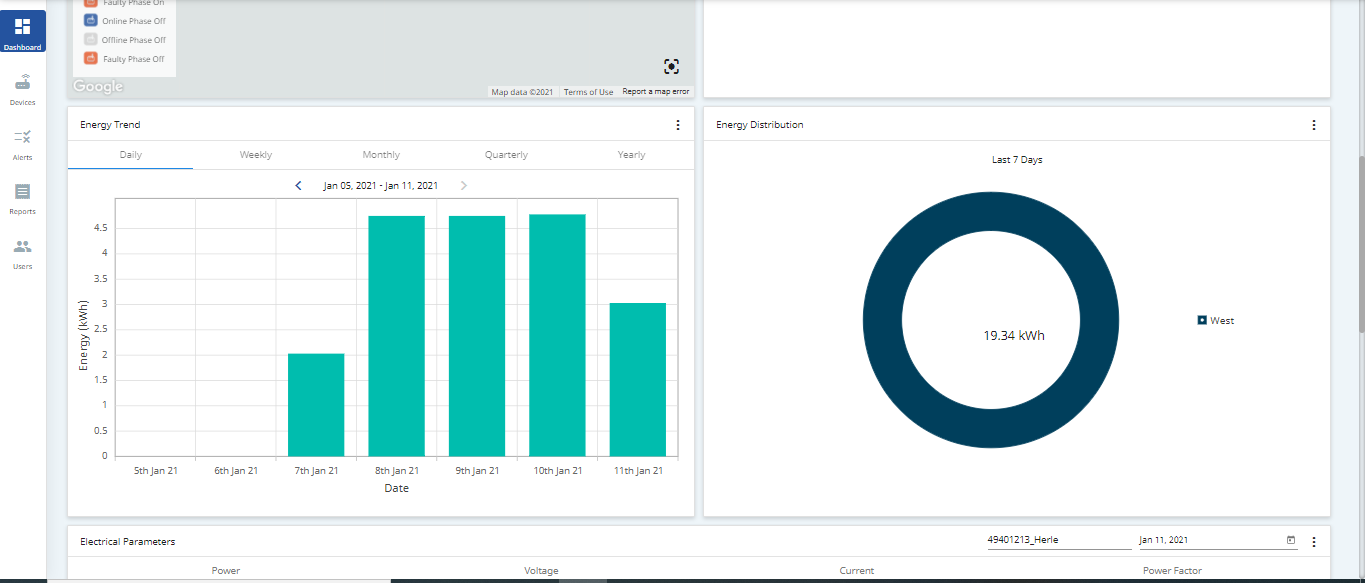Open Energy Distribution three-dot options menu
This screenshot has height=583, width=1365.
click(1313, 125)
